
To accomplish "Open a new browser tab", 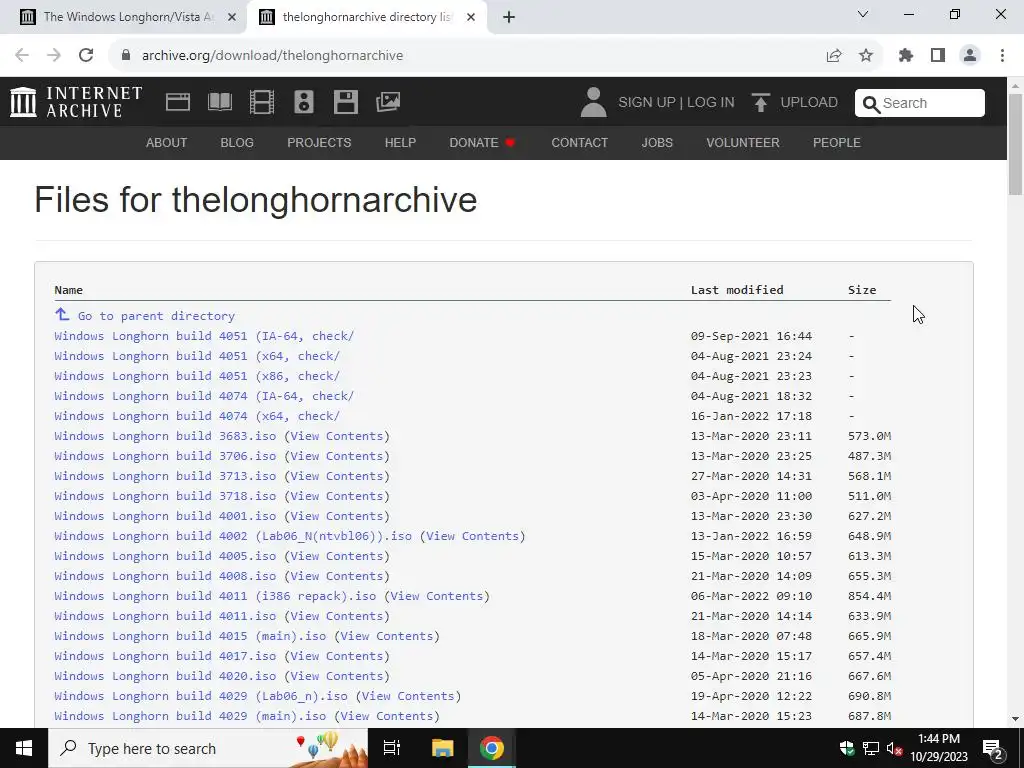I will [509, 17].
